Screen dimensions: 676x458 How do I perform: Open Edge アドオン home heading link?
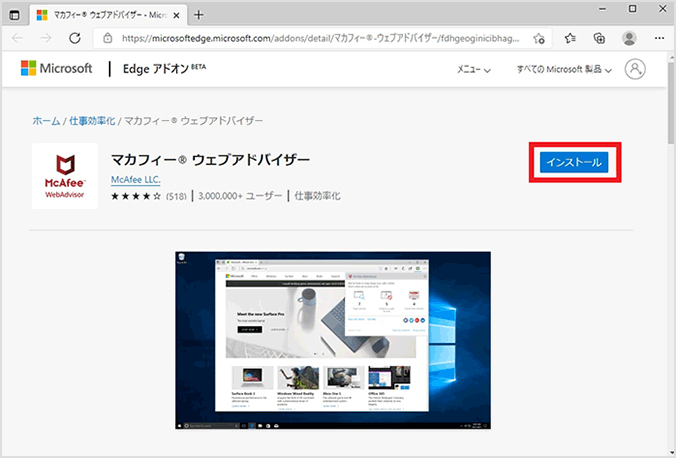[x=164, y=69]
